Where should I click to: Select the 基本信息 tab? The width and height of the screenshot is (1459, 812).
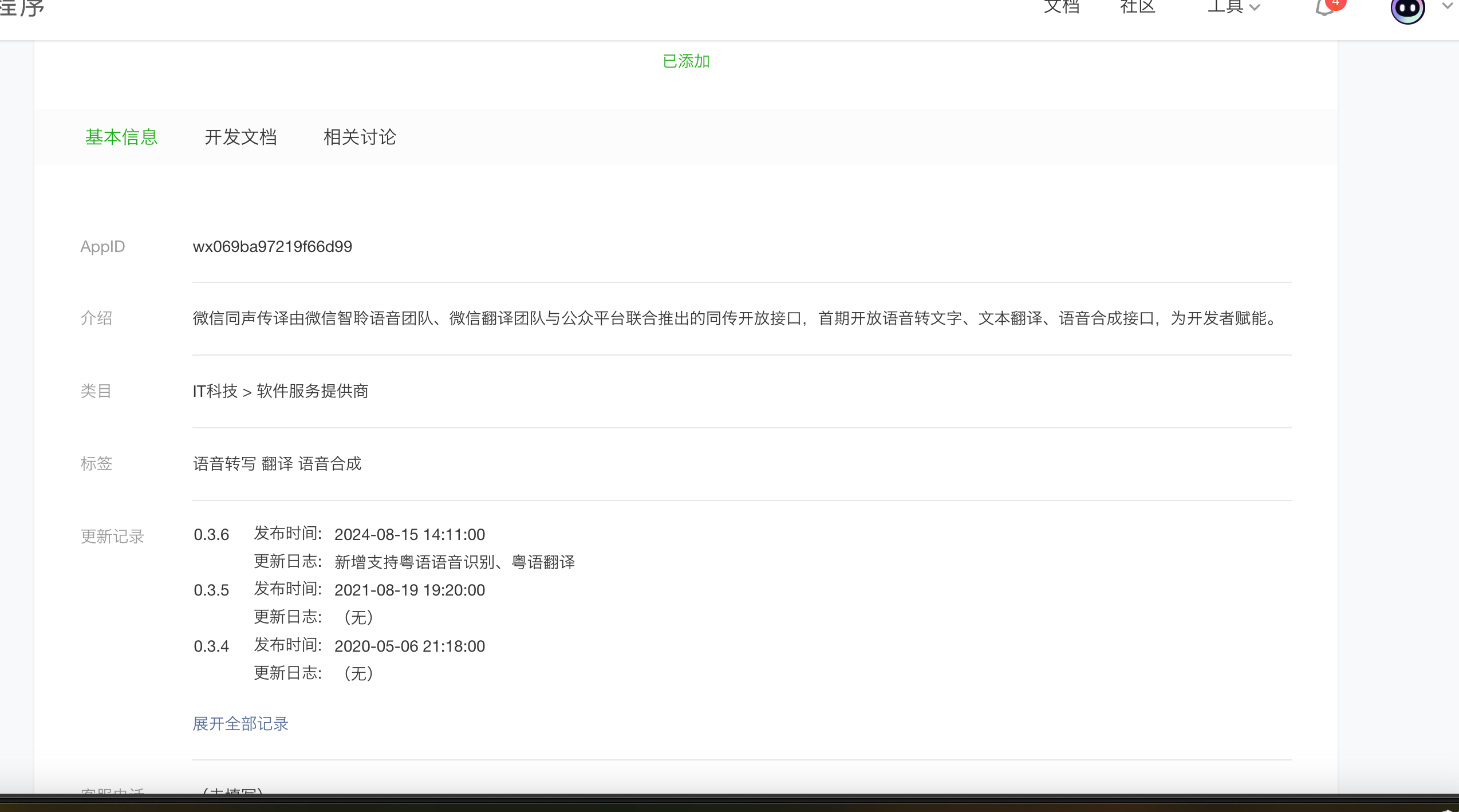pyautogui.click(x=121, y=137)
